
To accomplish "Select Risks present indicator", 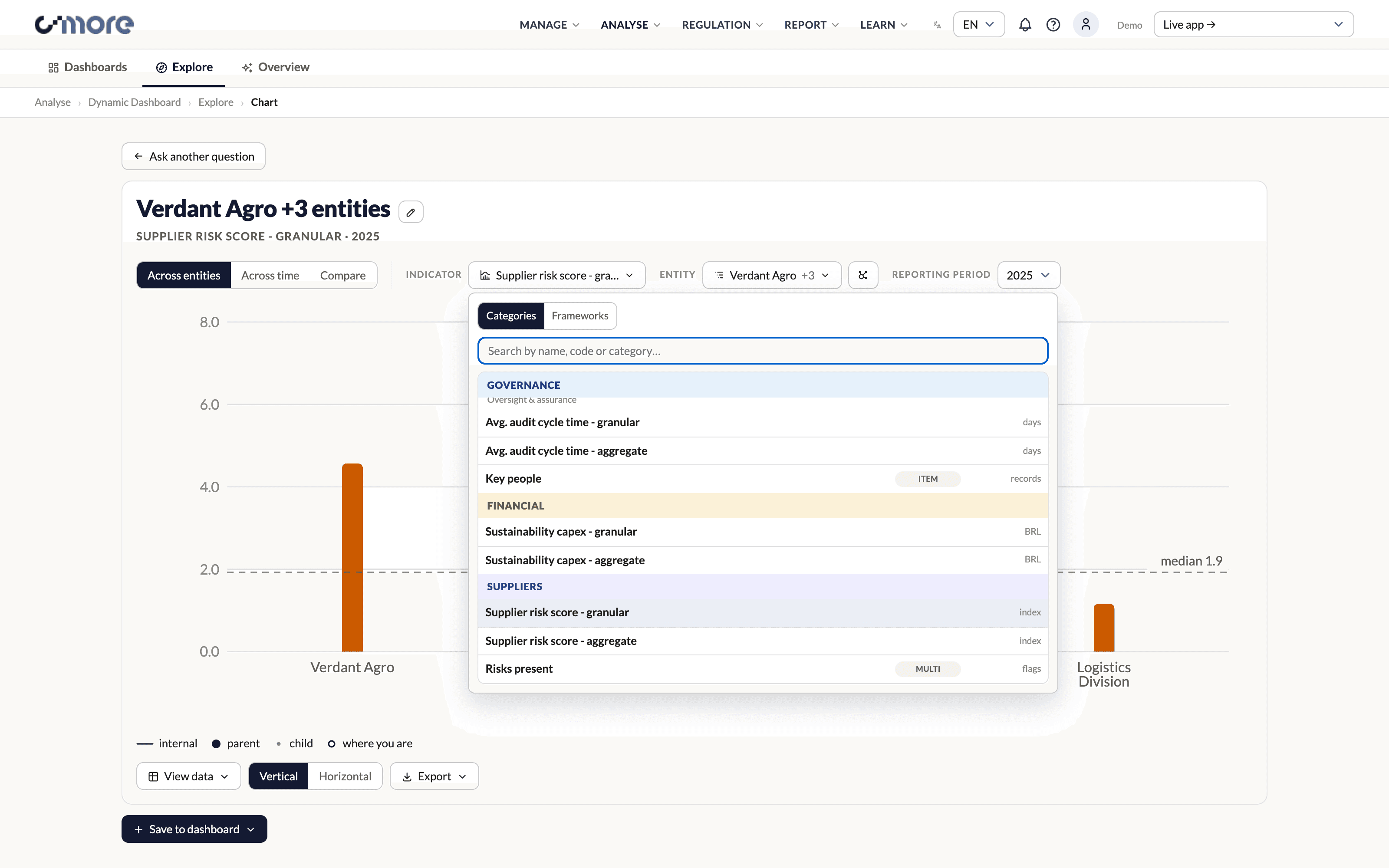I will point(763,669).
